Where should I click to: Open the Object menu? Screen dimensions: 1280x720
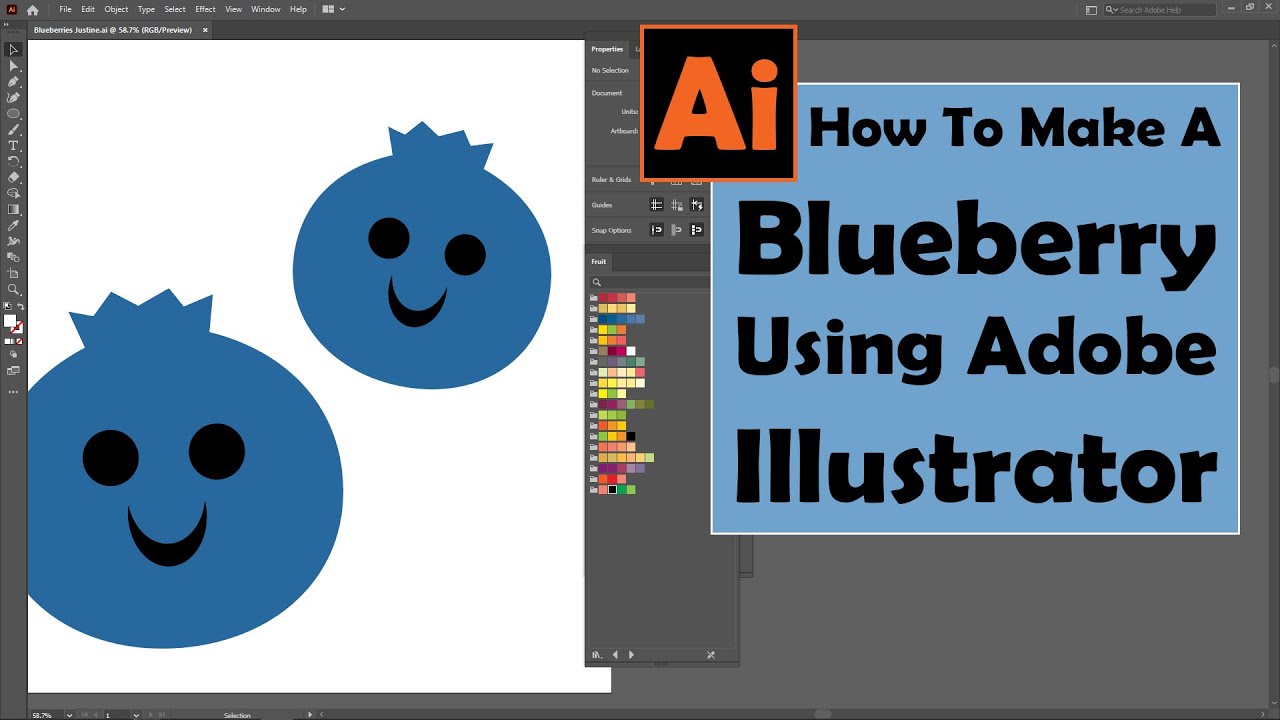click(116, 9)
